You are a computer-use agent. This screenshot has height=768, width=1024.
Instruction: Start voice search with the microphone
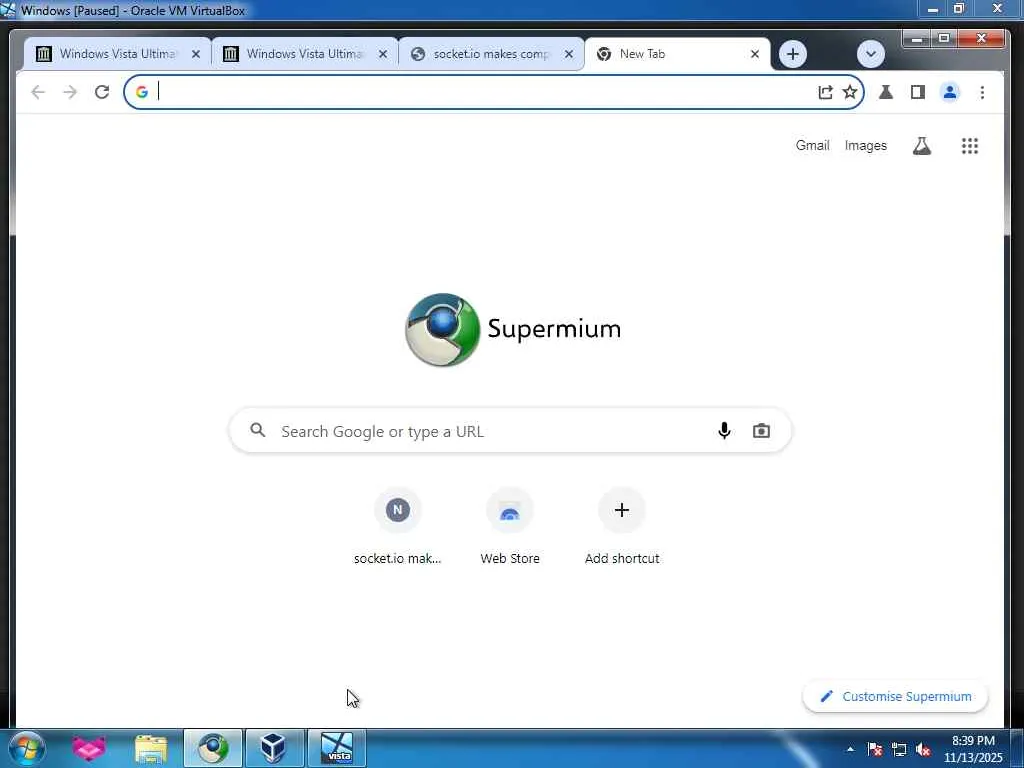pyautogui.click(x=724, y=430)
